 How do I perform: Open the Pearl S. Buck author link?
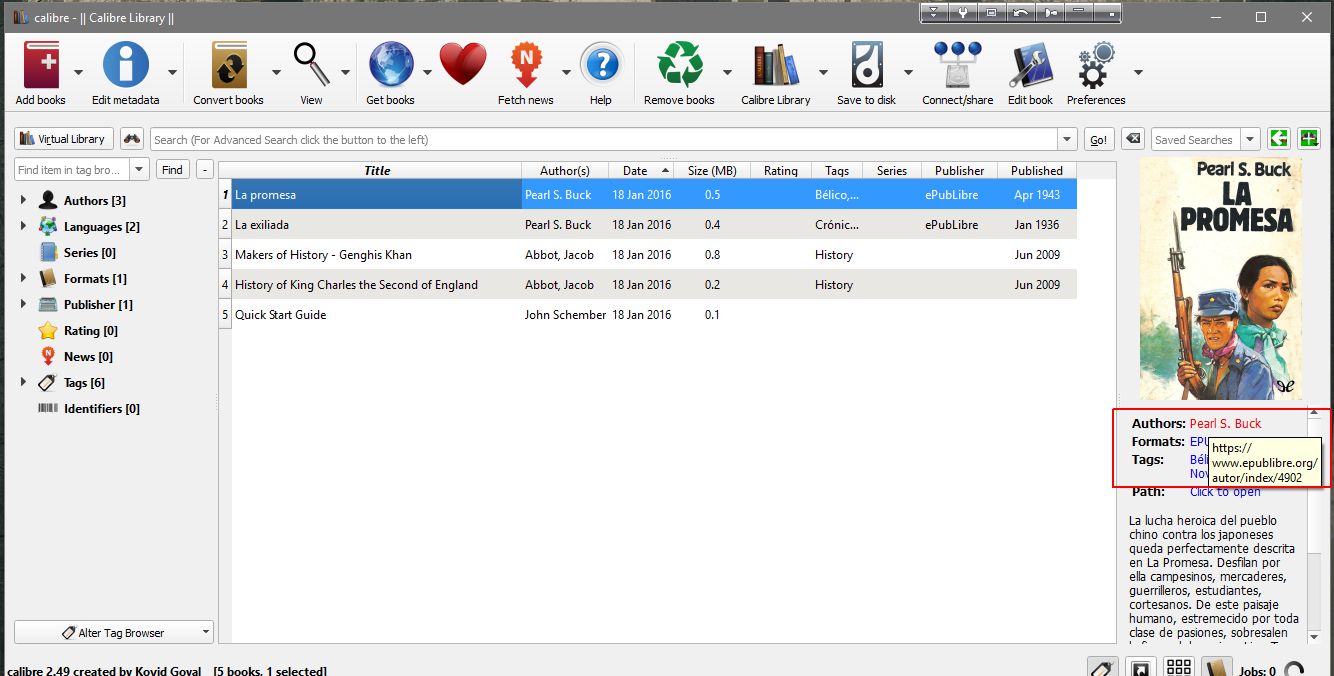(x=1225, y=423)
